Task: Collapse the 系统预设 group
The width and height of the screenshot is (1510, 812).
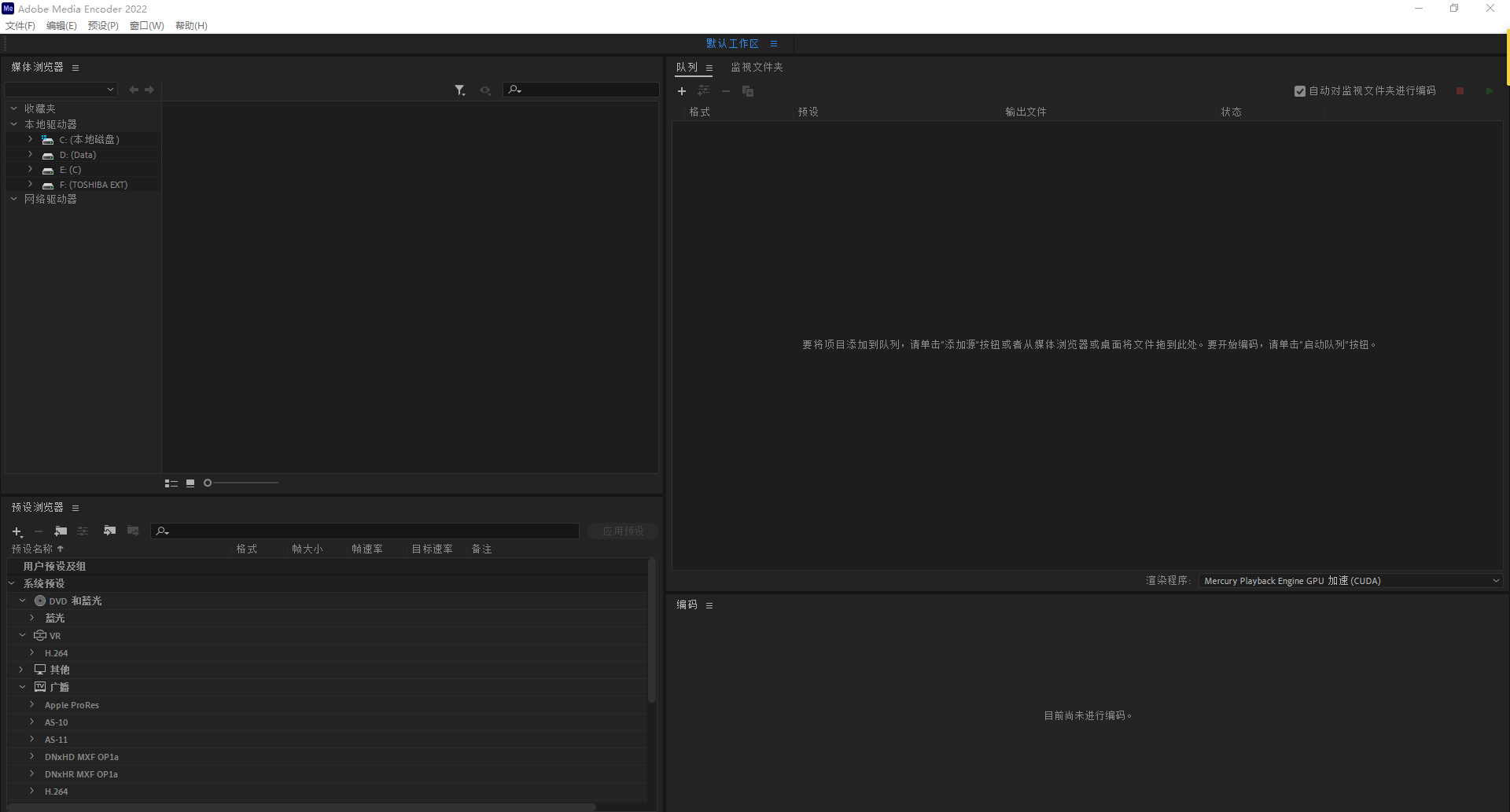Action: (12, 583)
